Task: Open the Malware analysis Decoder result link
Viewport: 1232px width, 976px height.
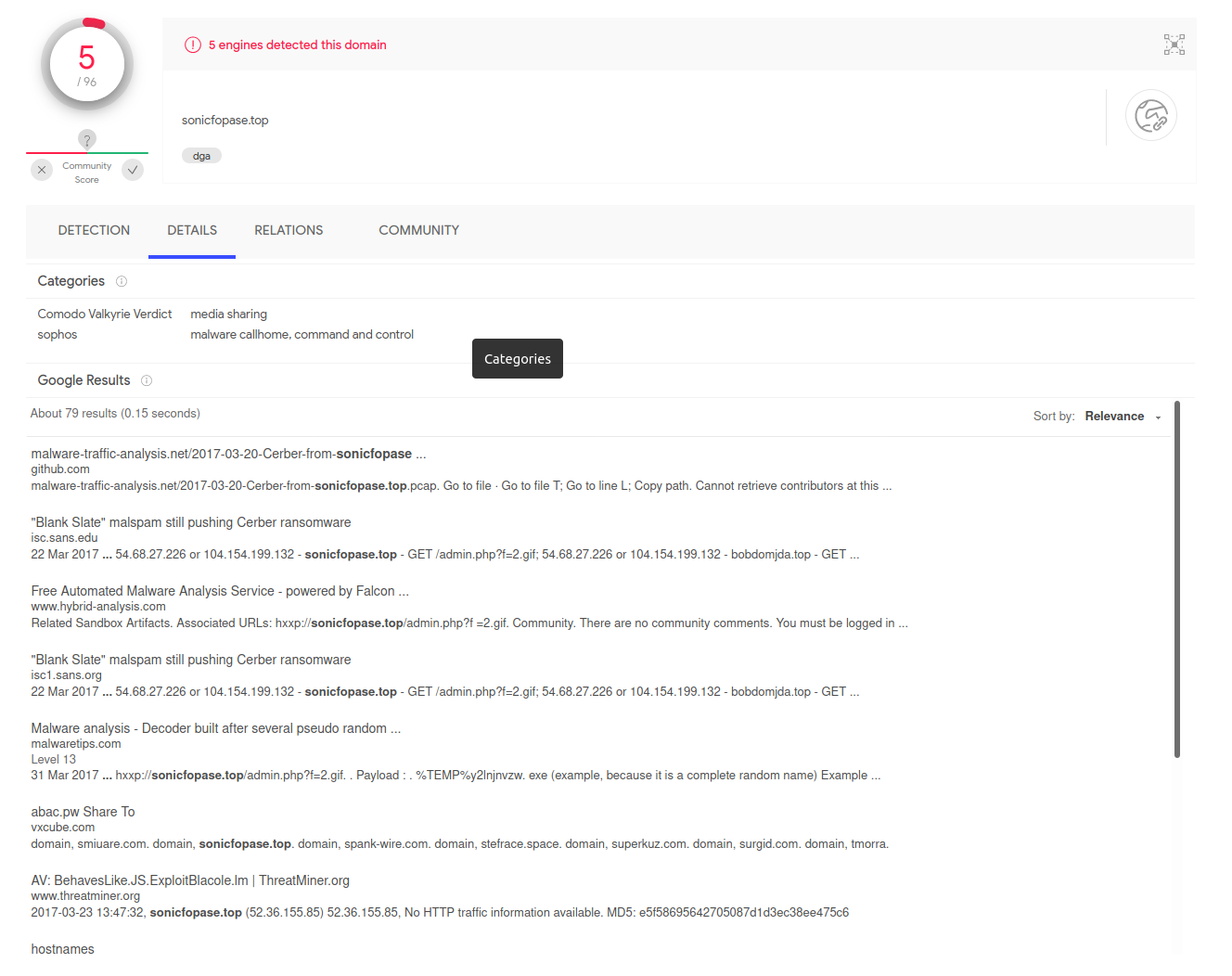Action: click(215, 728)
